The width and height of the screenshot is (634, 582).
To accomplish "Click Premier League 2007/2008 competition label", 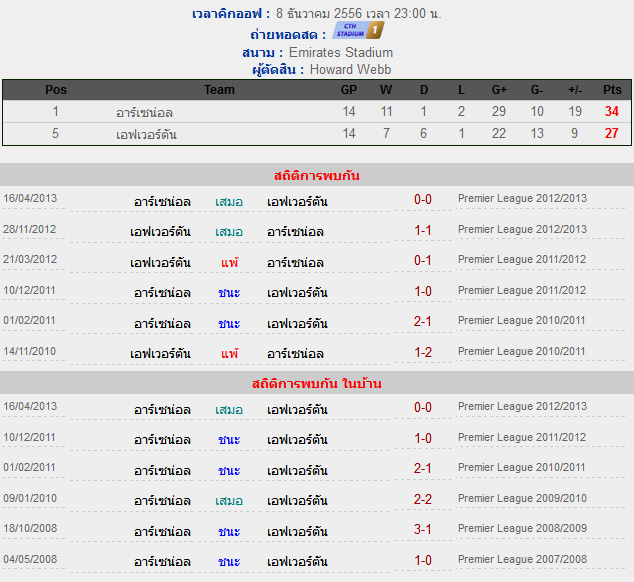I will (522, 559).
